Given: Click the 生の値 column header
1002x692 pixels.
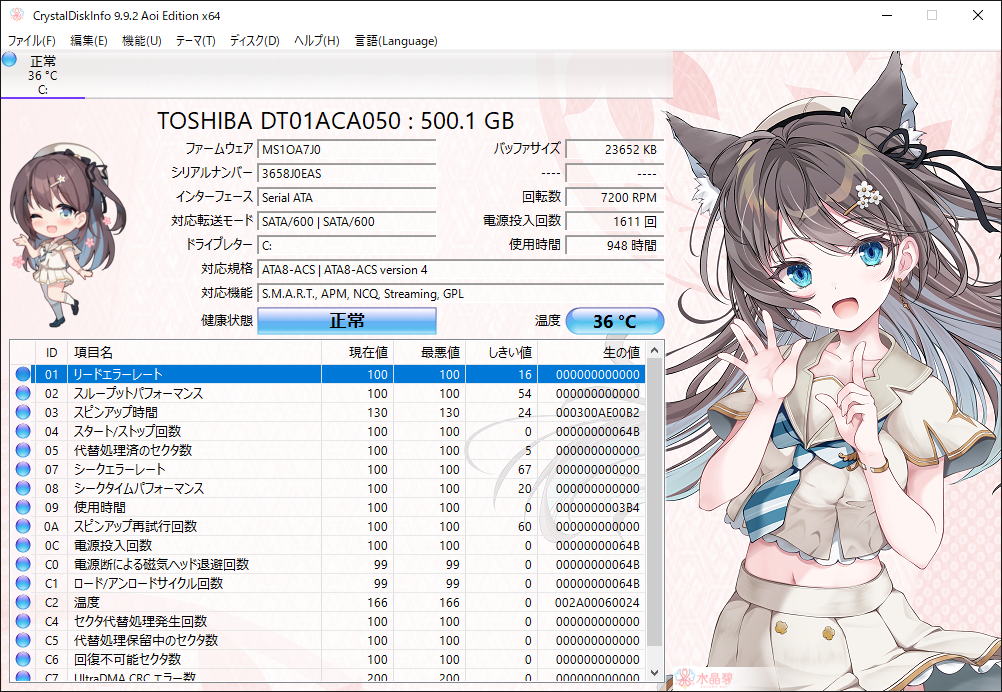Looking at the screenshot, I should coord(592,353).
